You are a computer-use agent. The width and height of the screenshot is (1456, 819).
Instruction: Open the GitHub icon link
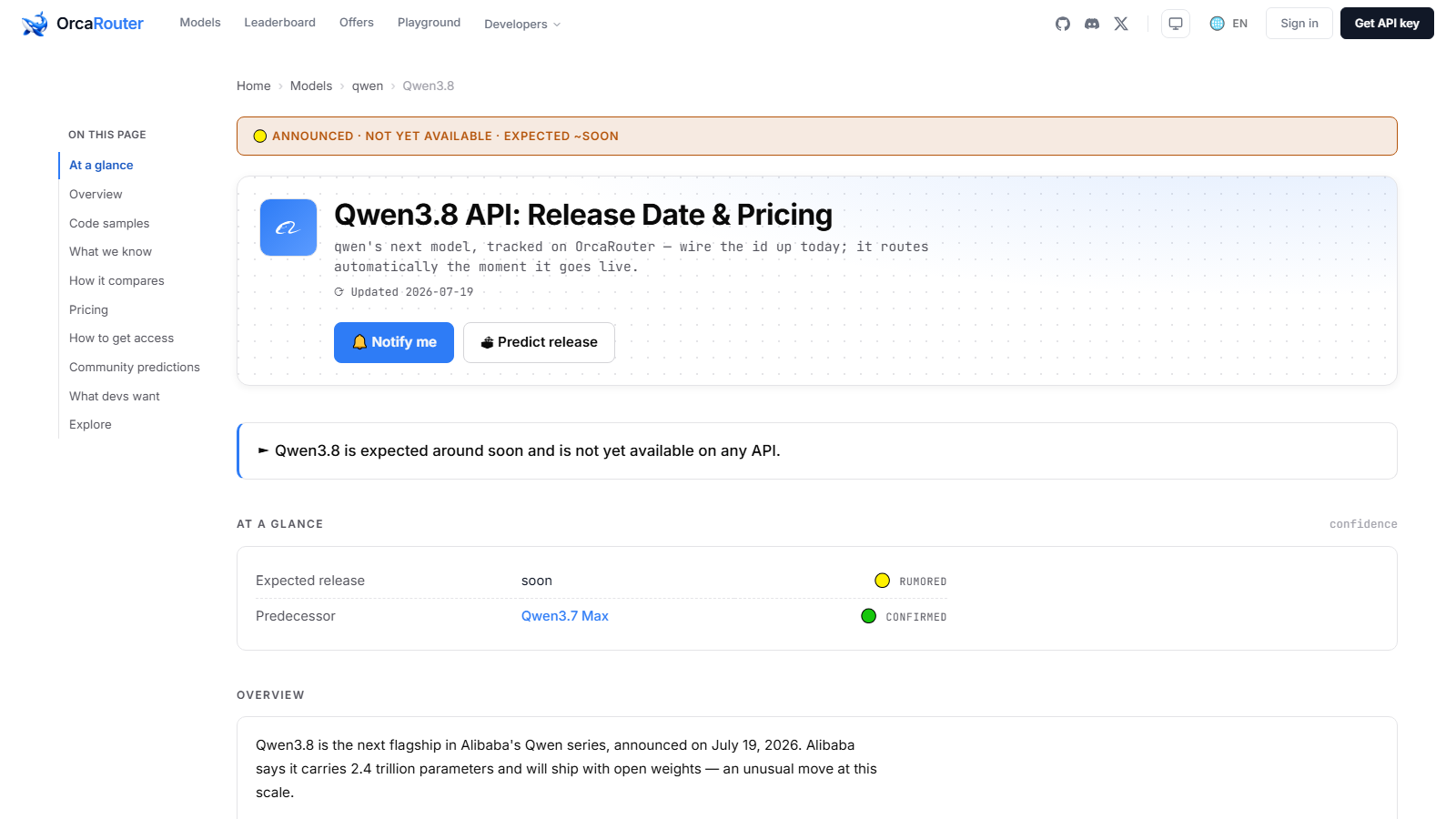coord(1063,24)
